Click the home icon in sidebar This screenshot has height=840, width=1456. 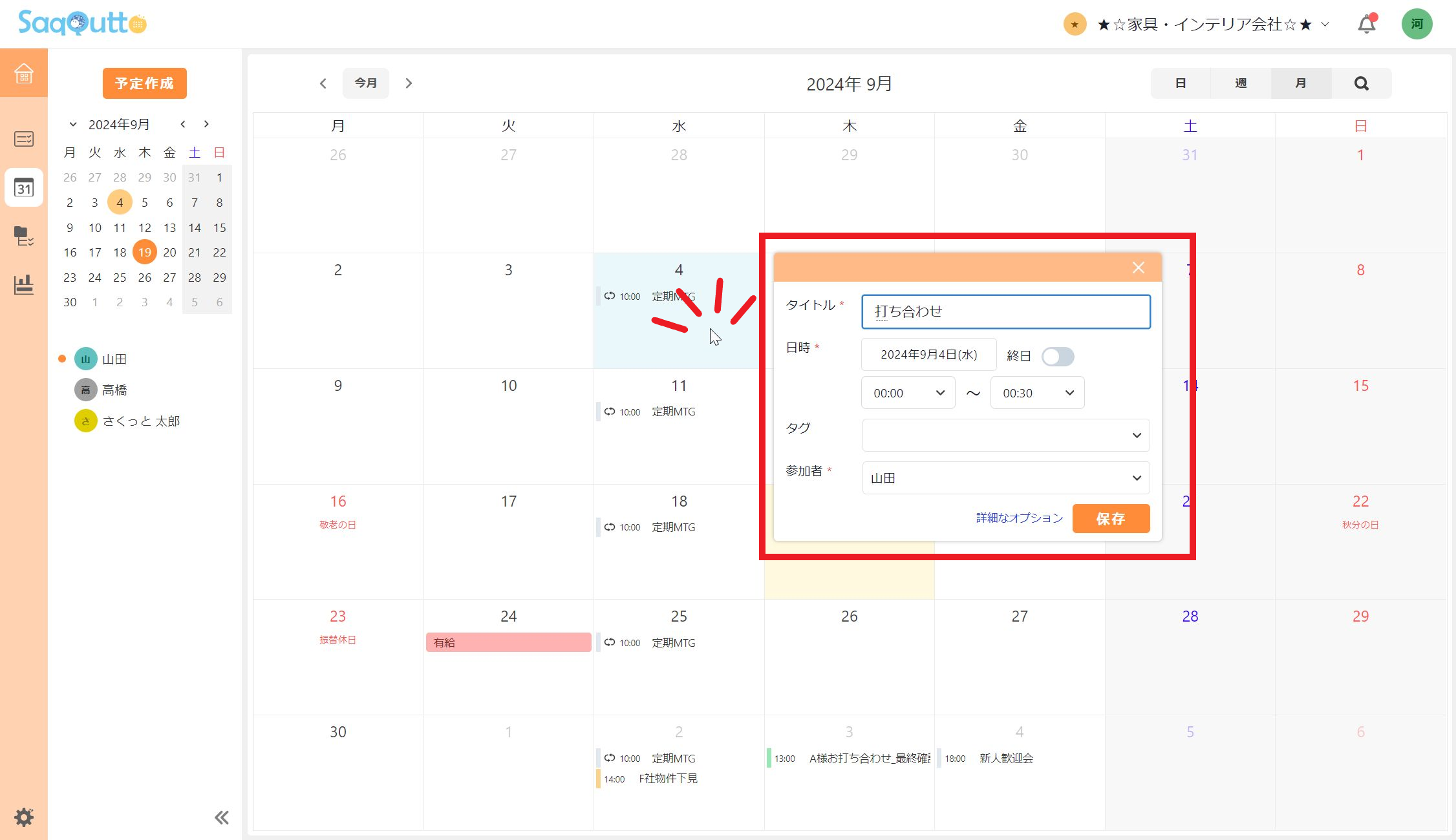click(x=24, y=73)
